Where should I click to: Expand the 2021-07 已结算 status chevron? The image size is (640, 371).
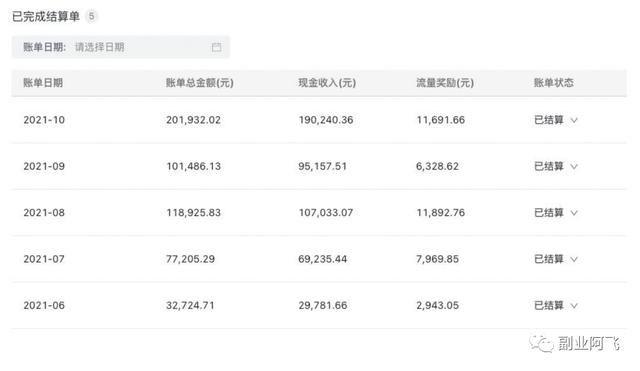pos(574,259)
